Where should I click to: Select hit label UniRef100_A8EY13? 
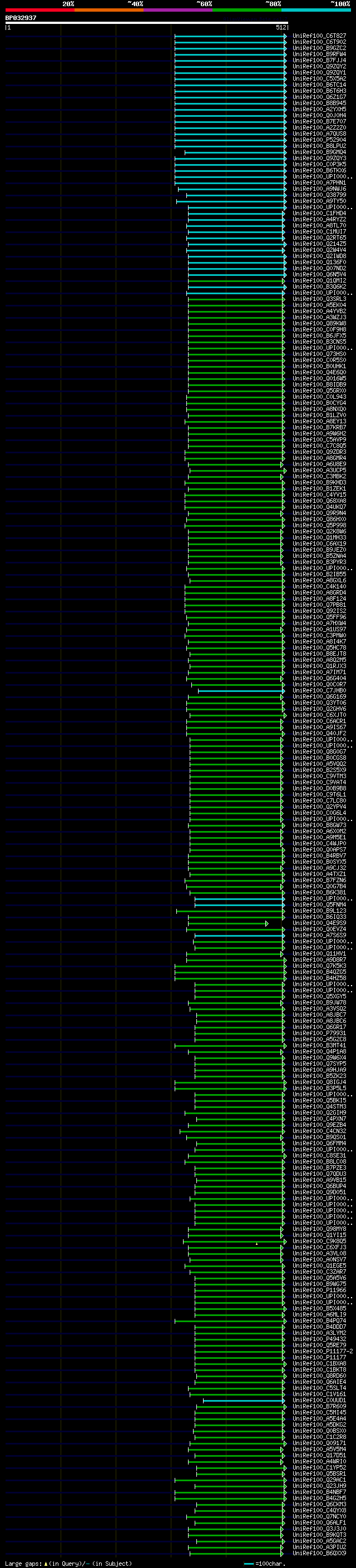coord(319,421)
